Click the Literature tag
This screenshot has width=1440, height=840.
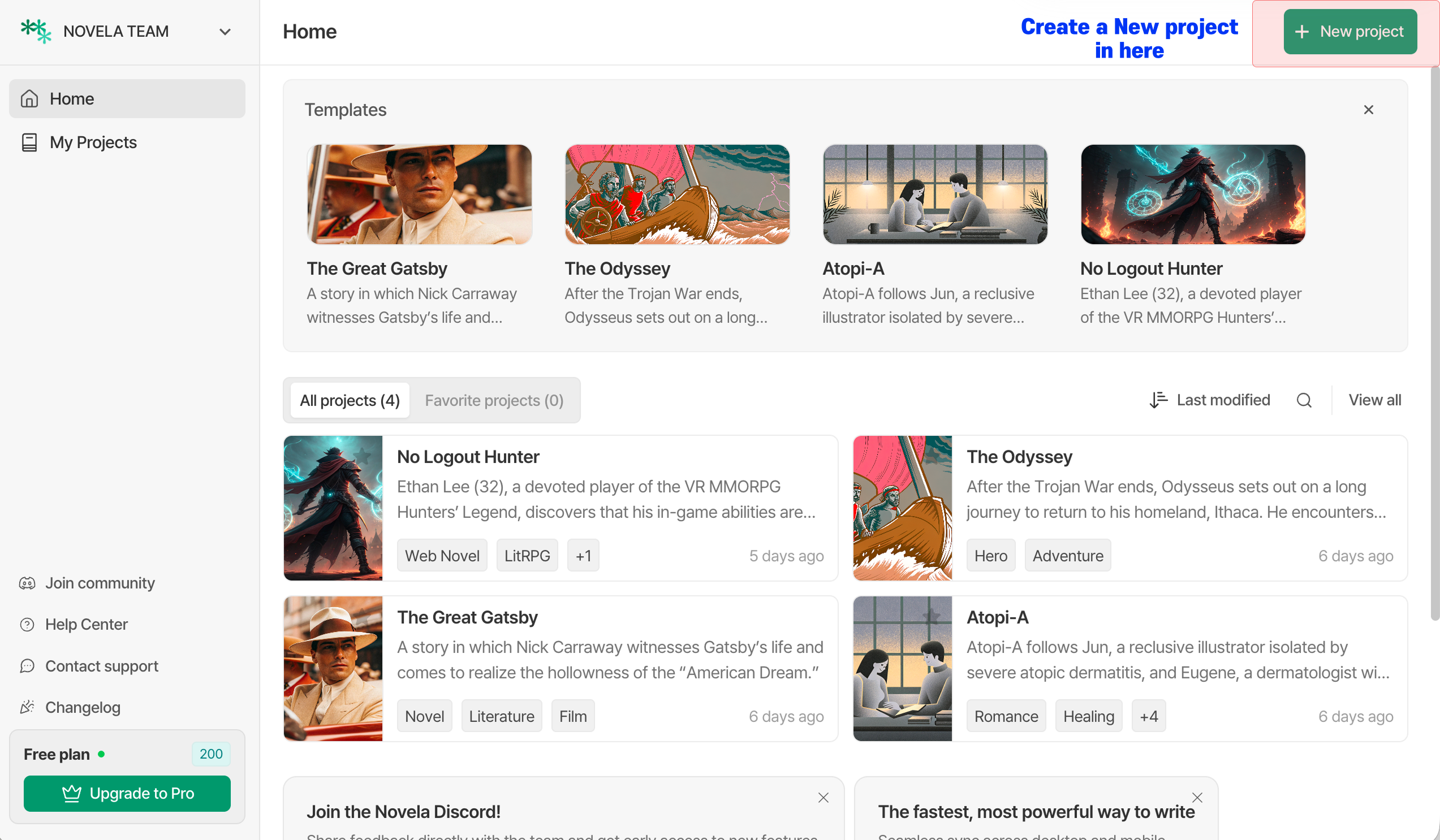(502, 716)
